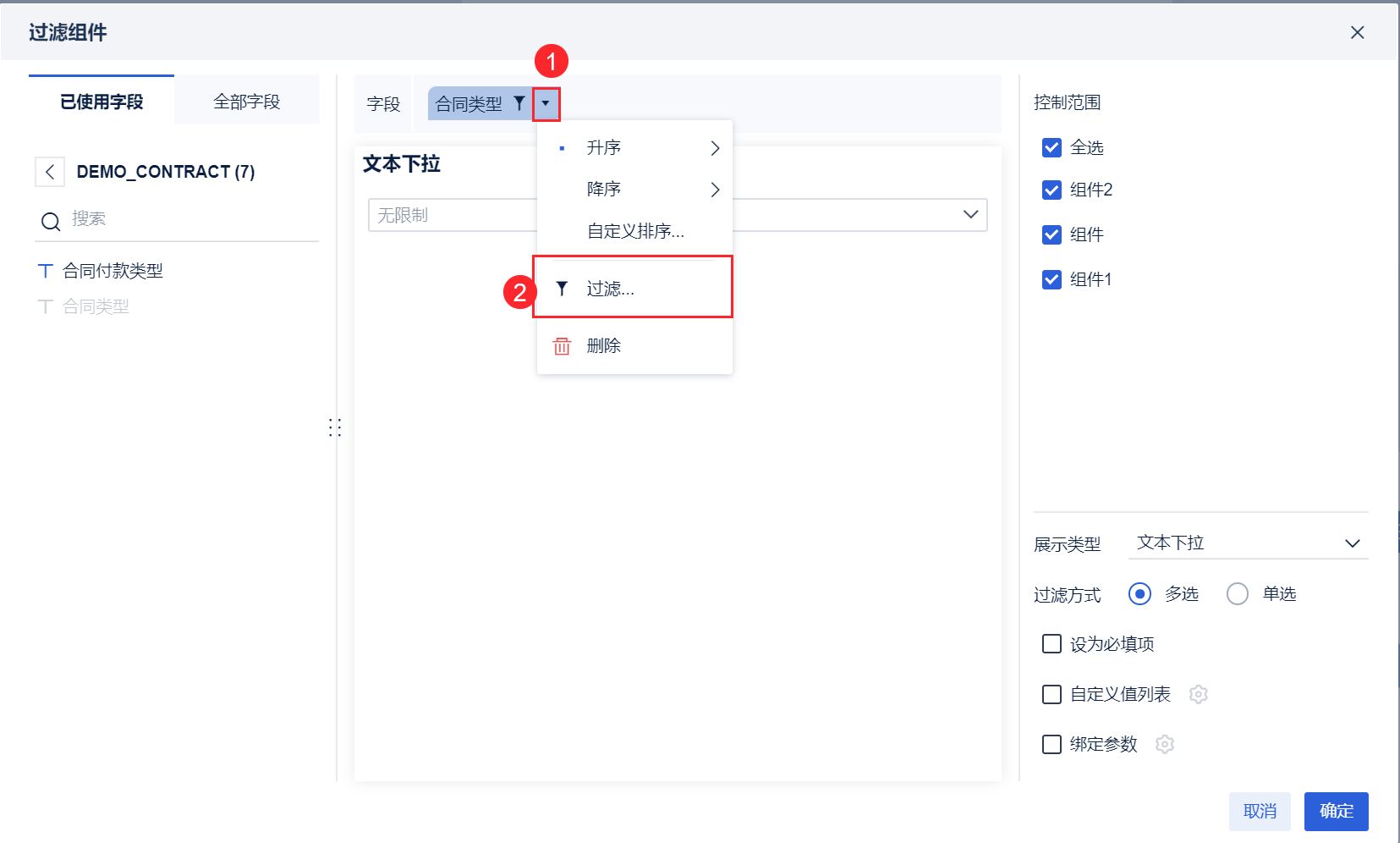Click the filter funnel on 合同类型 field

[x=519, y=103]
